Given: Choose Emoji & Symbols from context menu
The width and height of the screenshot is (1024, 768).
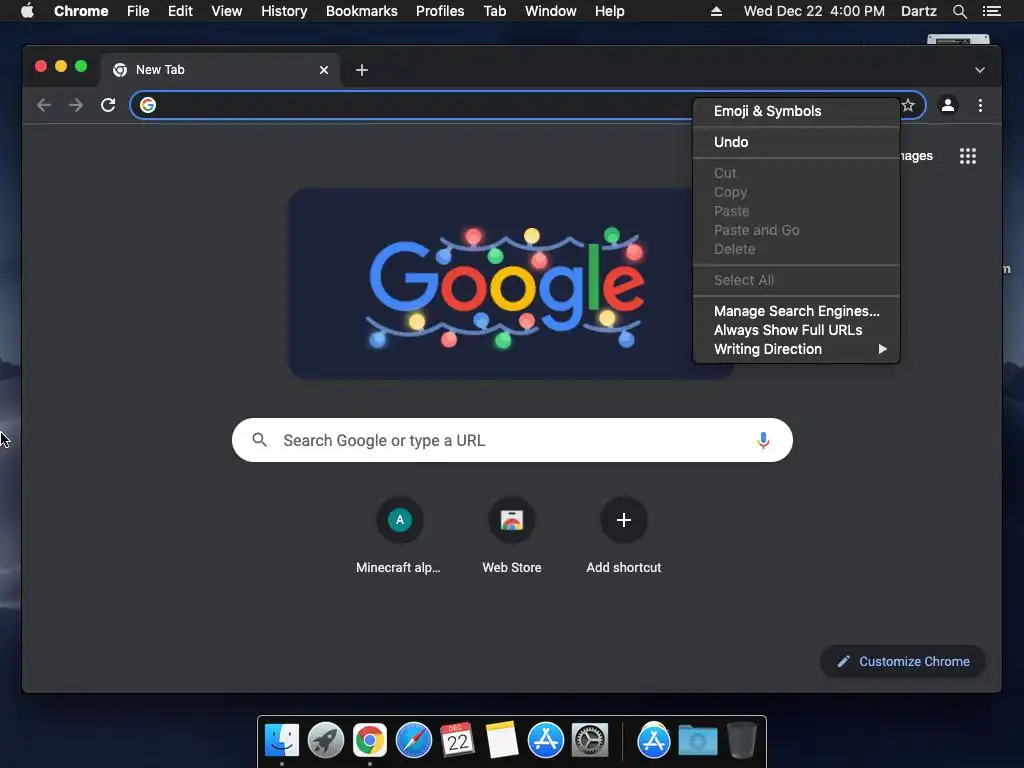Looking at the screenshot, I should point(796,111).
